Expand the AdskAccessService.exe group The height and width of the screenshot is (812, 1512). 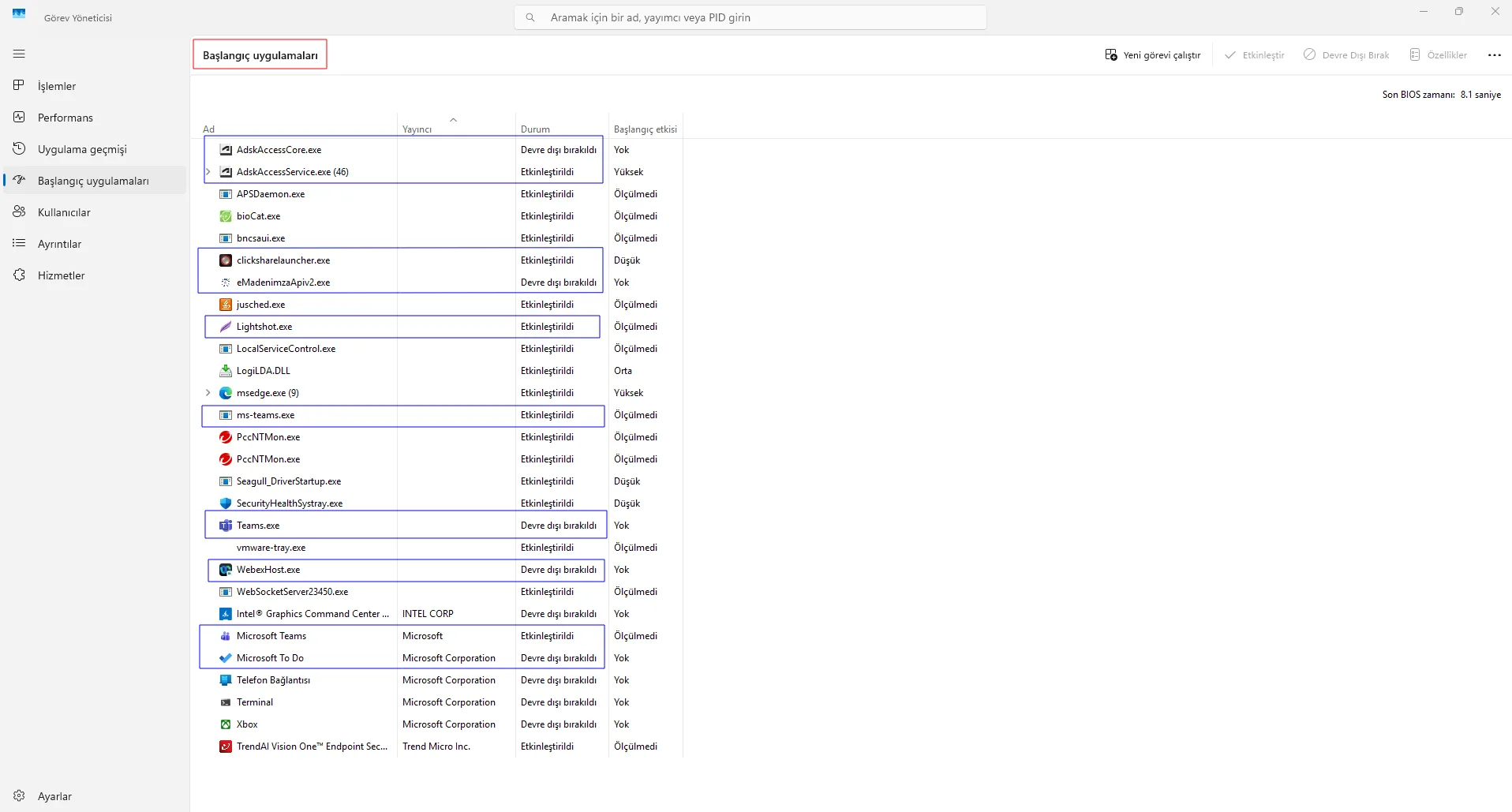[x=208, y=172]
